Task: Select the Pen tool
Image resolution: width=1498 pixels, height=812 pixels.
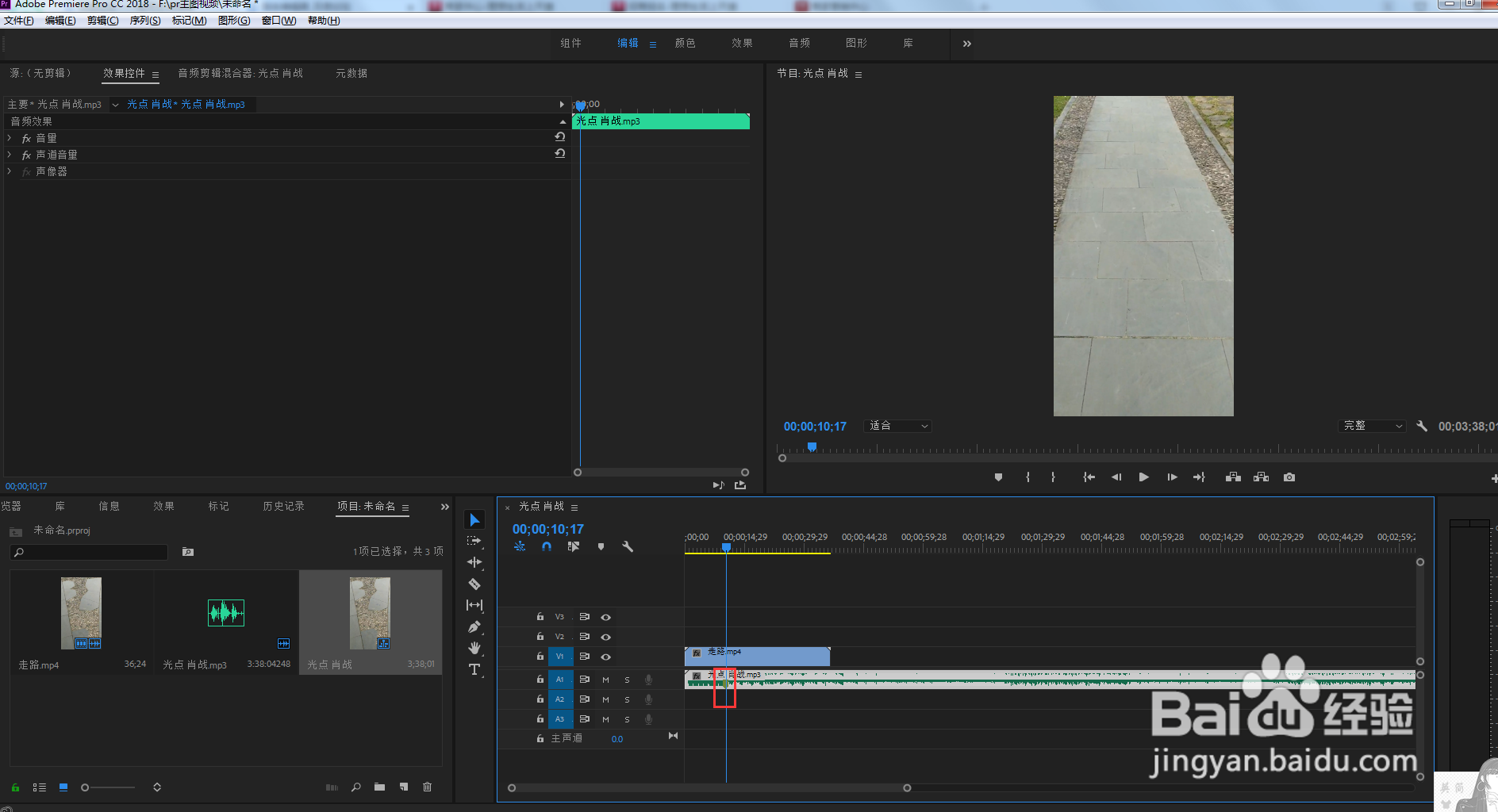Action: [474, 626]
